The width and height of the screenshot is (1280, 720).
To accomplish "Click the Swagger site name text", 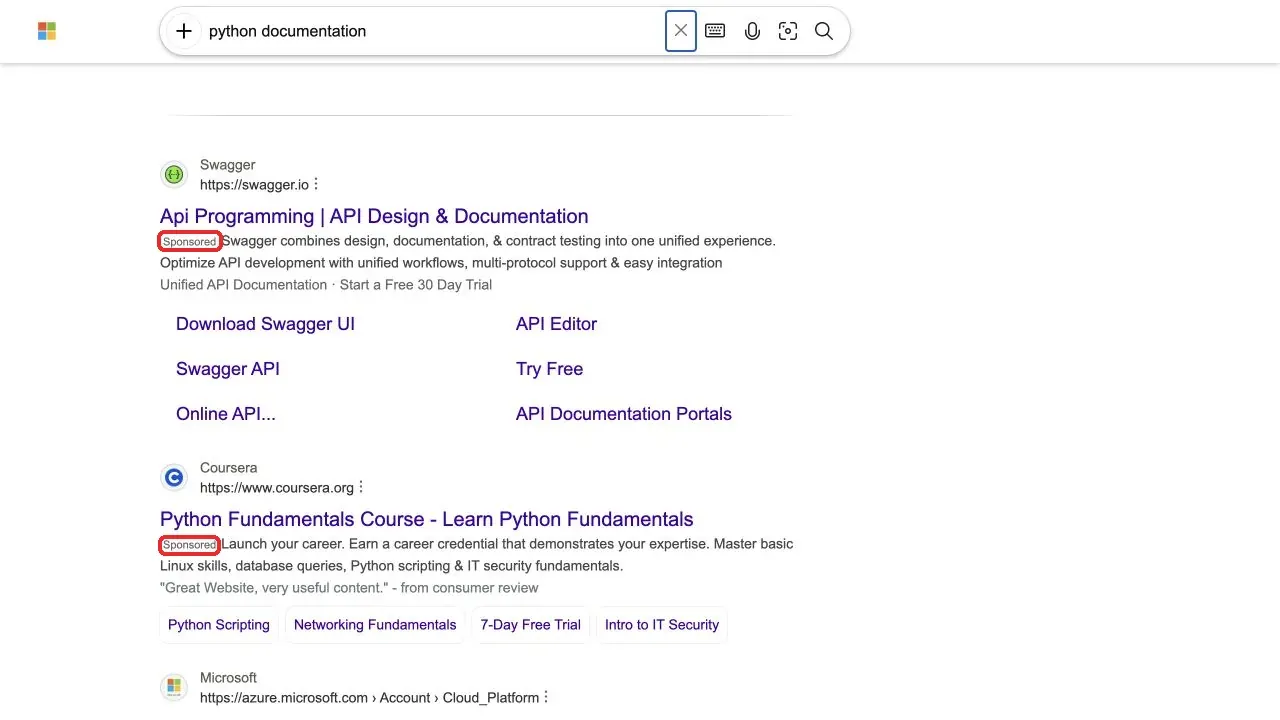I will pyautogui.click(x=228, y=165).
